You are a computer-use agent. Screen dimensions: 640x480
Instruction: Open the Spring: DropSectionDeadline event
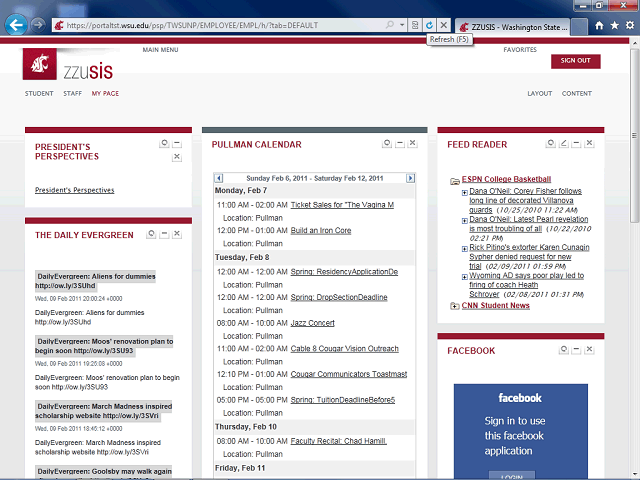pyautogui.click(x=339, y=298)
